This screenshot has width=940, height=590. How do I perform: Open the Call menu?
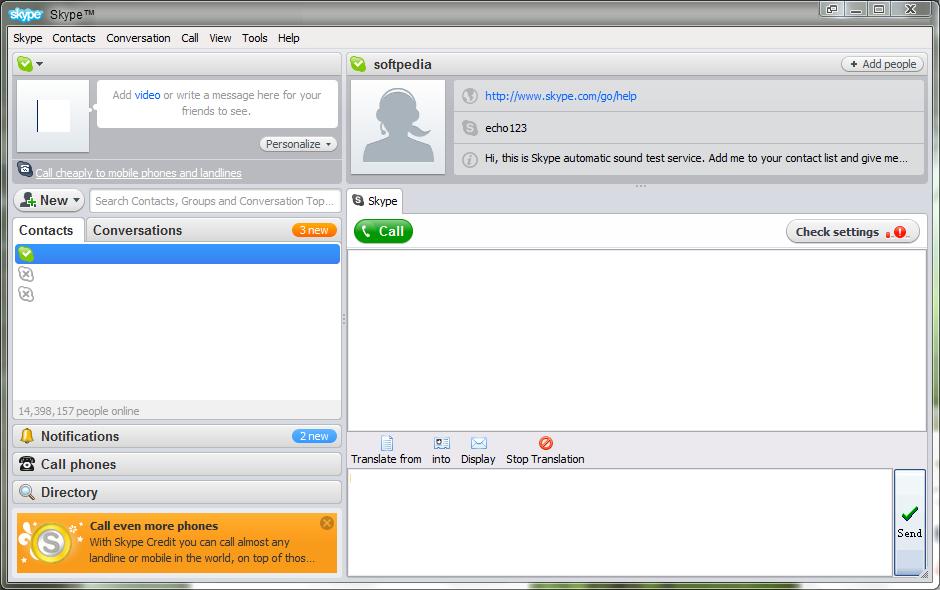click(x=190, y=38)
